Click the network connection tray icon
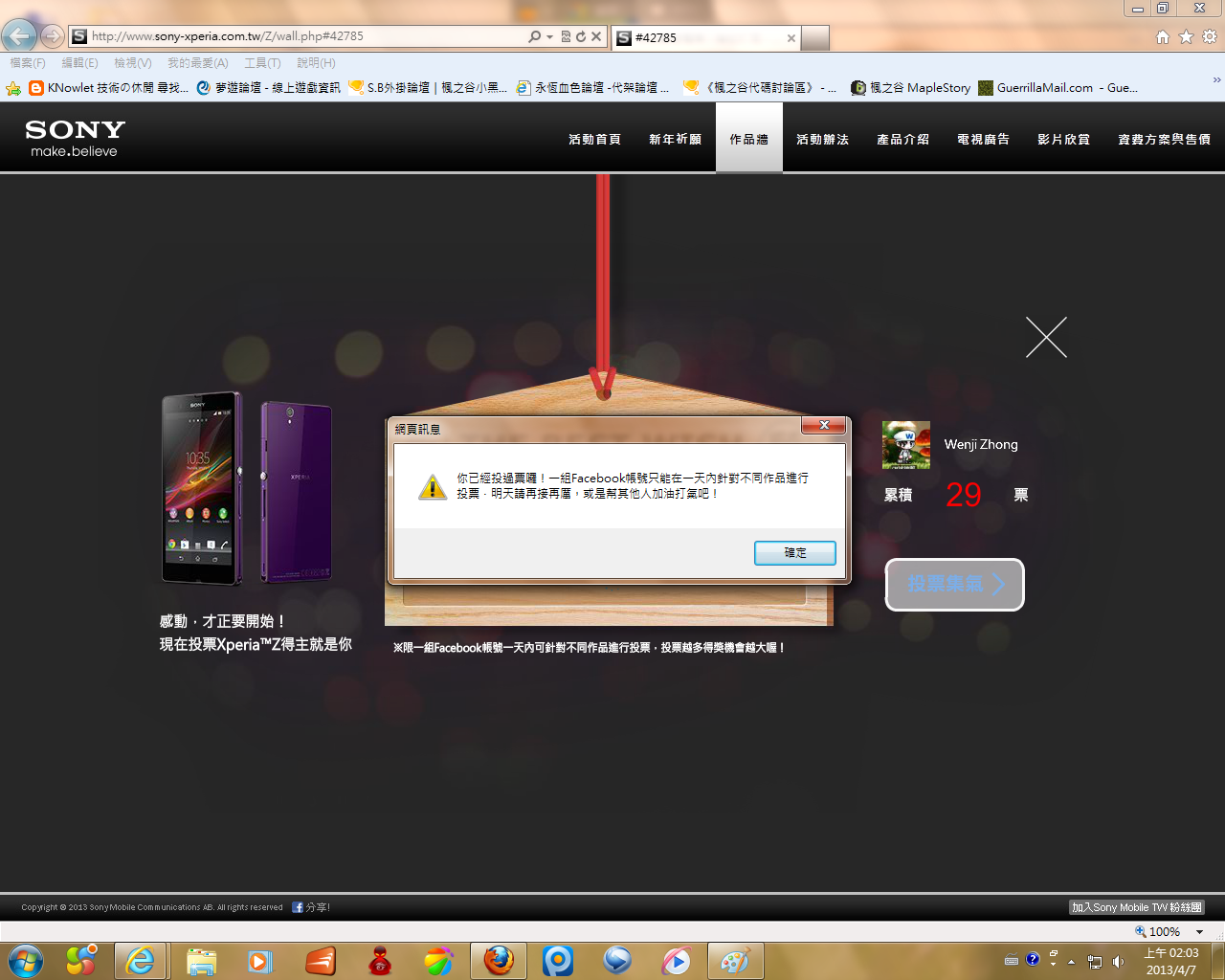 tap(1095, 961)
